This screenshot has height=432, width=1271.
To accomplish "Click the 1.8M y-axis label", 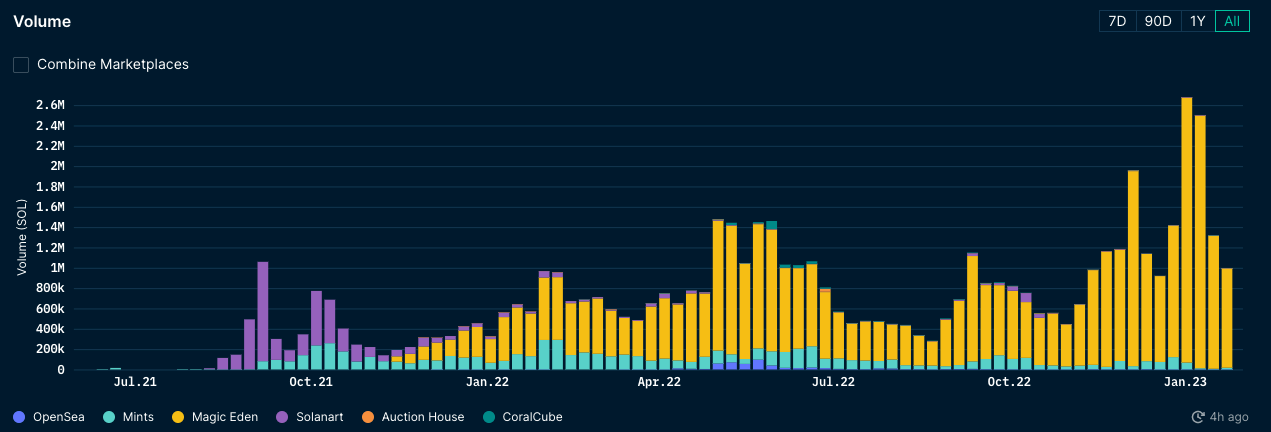I will (50, 187).
